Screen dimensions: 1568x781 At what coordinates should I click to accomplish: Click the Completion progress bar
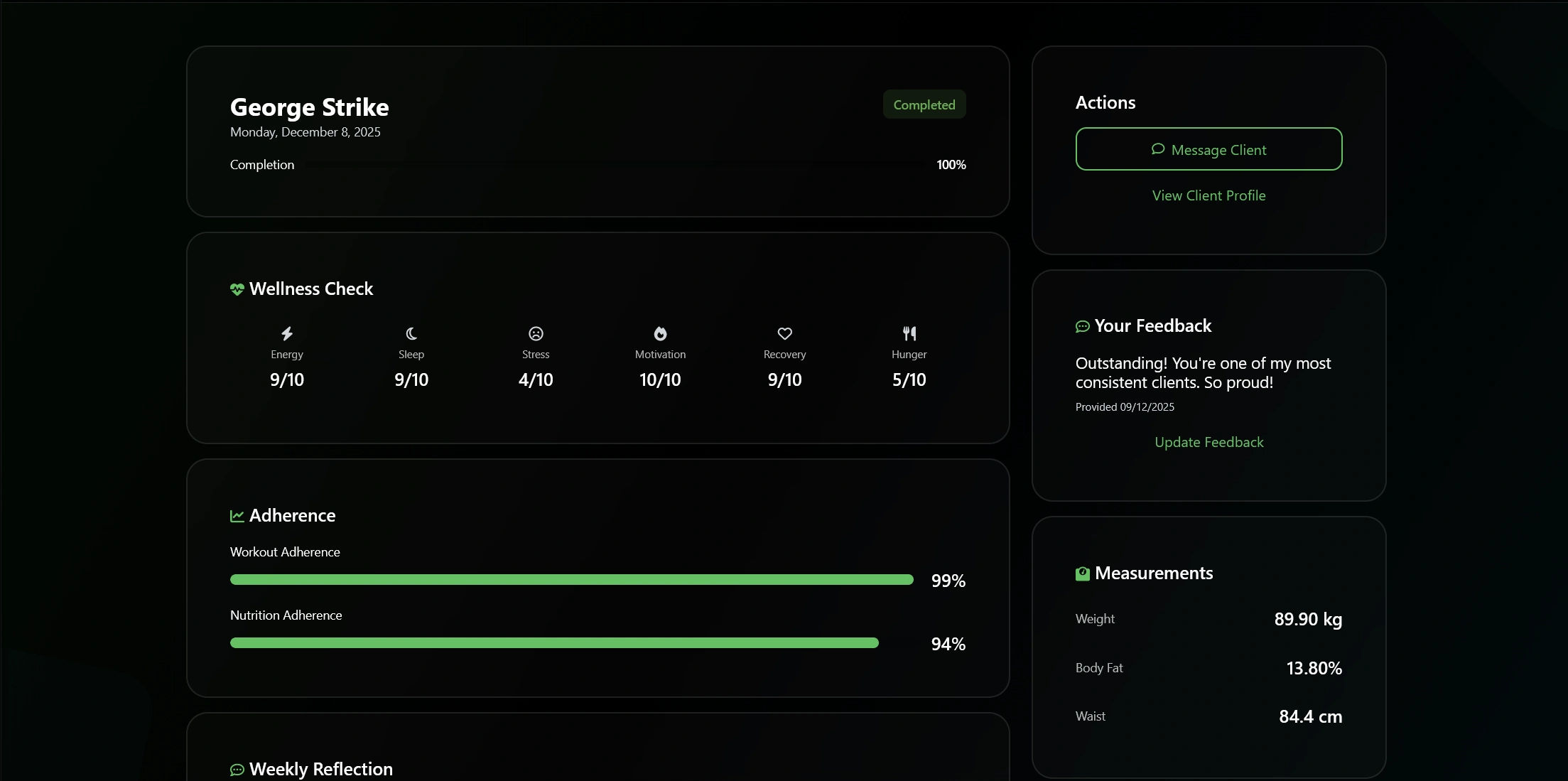[x=615, y=164]
